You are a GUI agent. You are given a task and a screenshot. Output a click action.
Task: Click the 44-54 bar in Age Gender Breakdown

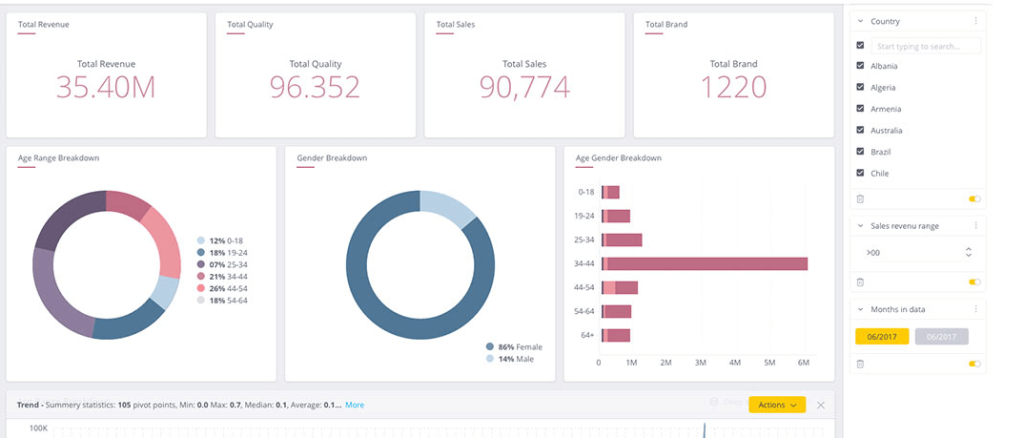coord(620,288)
